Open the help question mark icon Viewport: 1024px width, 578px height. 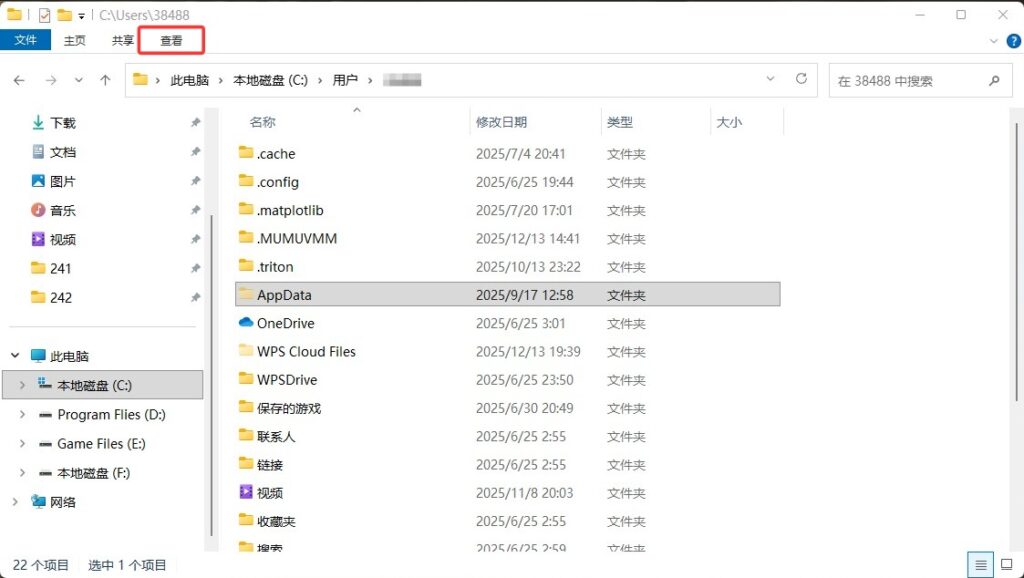click(x=1014, y=41)
